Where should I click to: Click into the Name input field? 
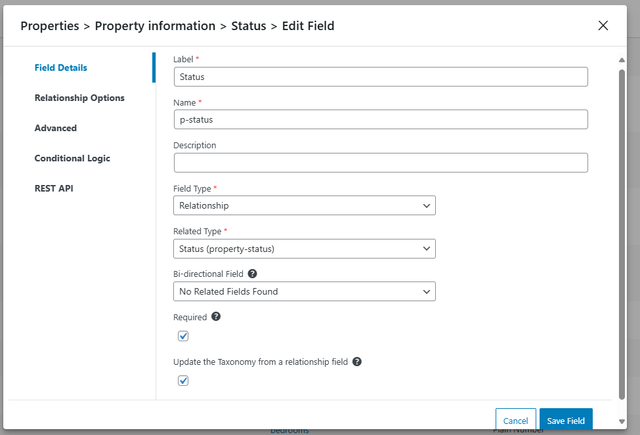pyautogui.click(x=381, y=120)
